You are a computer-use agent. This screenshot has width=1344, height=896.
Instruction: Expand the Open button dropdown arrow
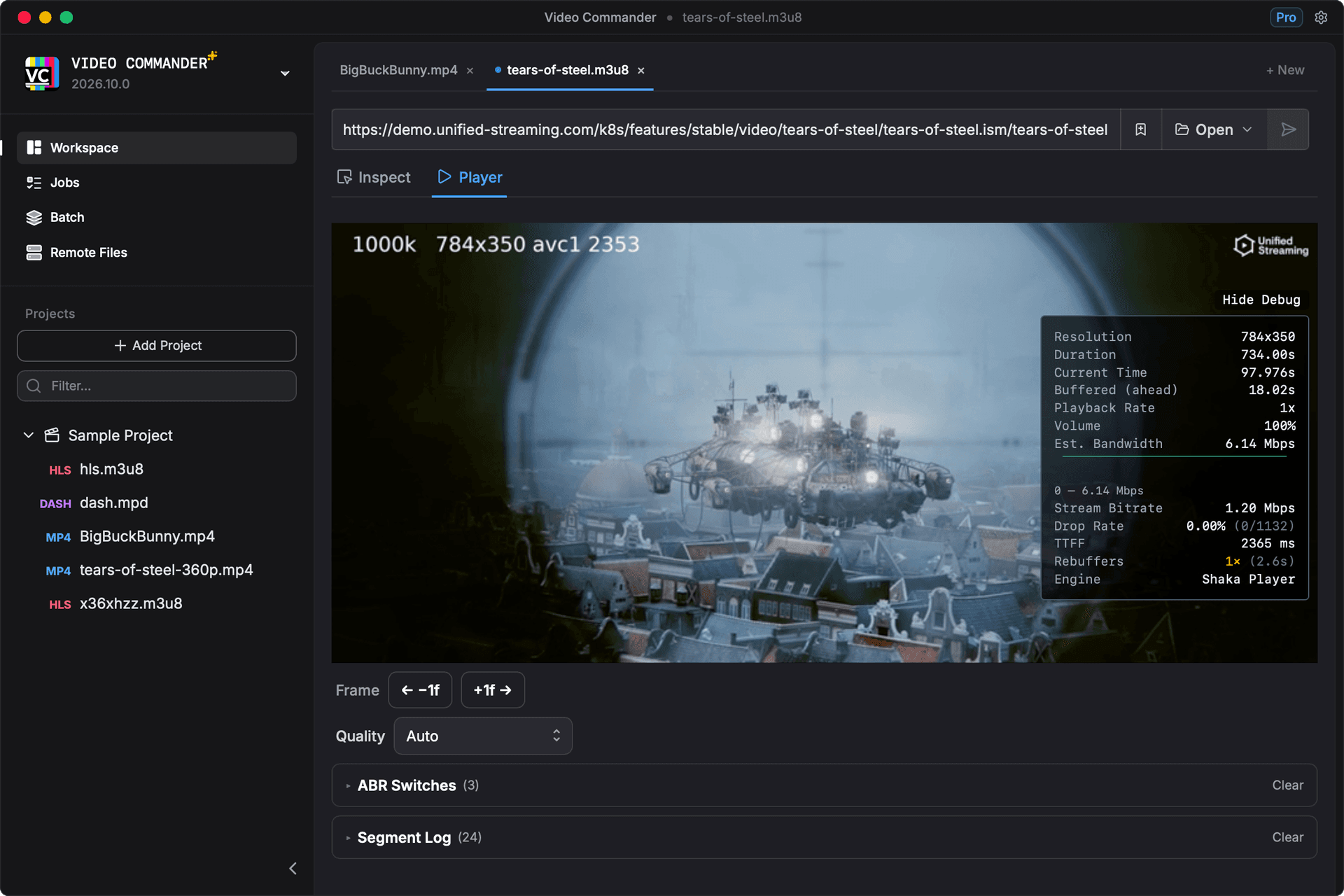[x=1247, y=129]
